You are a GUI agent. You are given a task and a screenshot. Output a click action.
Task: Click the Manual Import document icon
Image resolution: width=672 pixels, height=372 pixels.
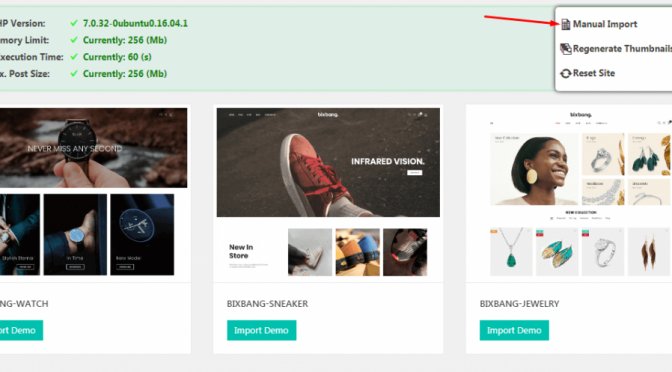pyautogui.click(x=565, y=24)
